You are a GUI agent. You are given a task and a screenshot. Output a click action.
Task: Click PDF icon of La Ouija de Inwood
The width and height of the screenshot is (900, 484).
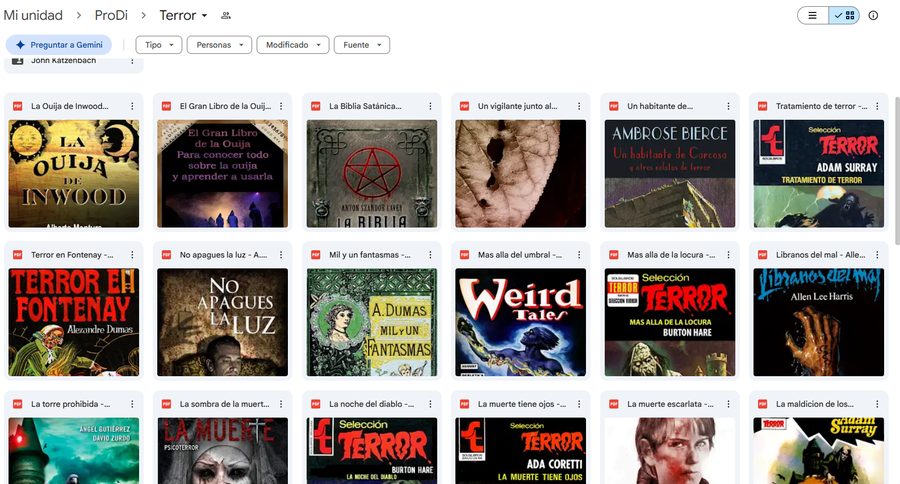point(18,106)
